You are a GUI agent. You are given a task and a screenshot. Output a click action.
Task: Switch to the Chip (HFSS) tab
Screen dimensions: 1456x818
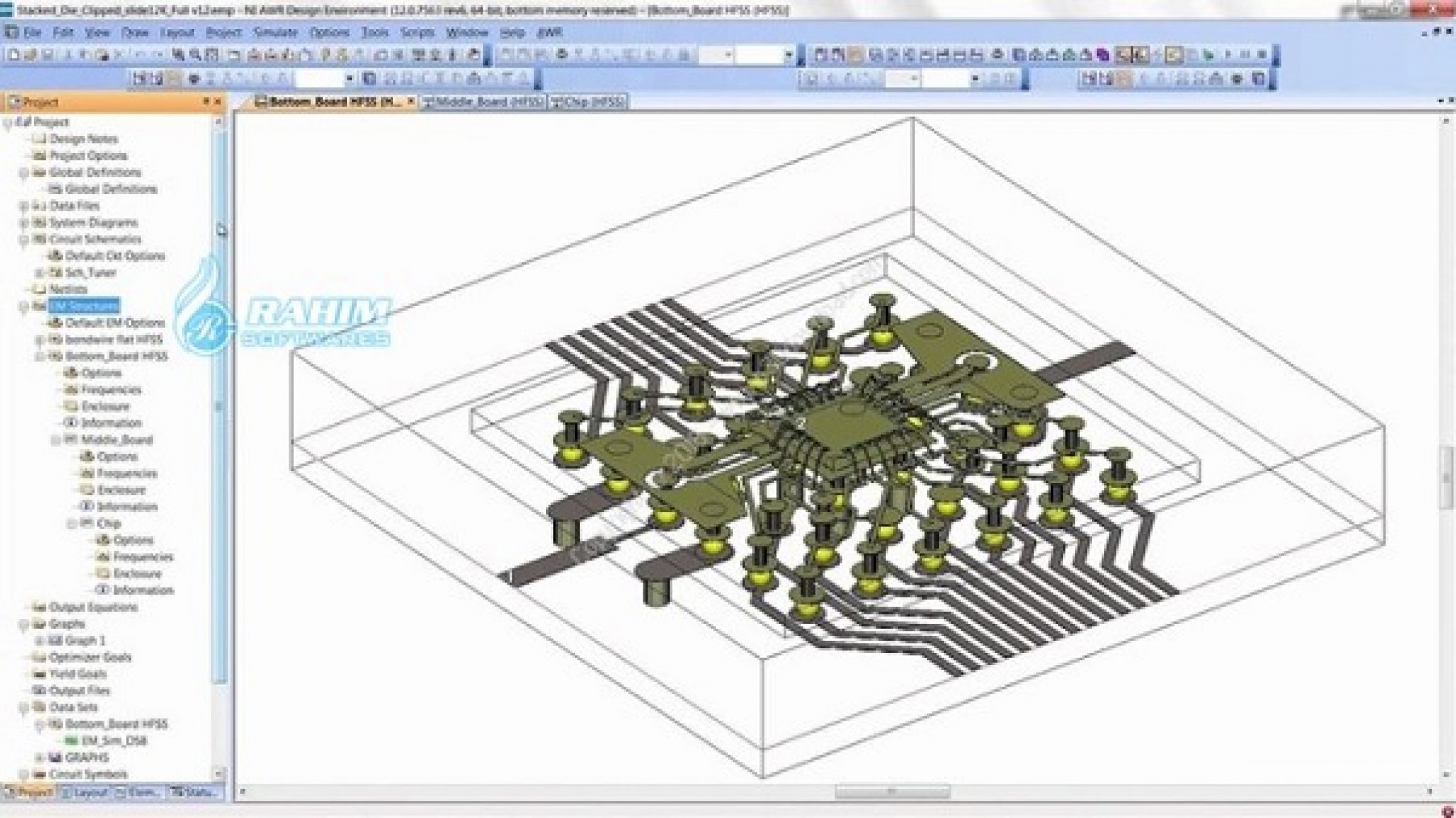(x=589, y=102)
